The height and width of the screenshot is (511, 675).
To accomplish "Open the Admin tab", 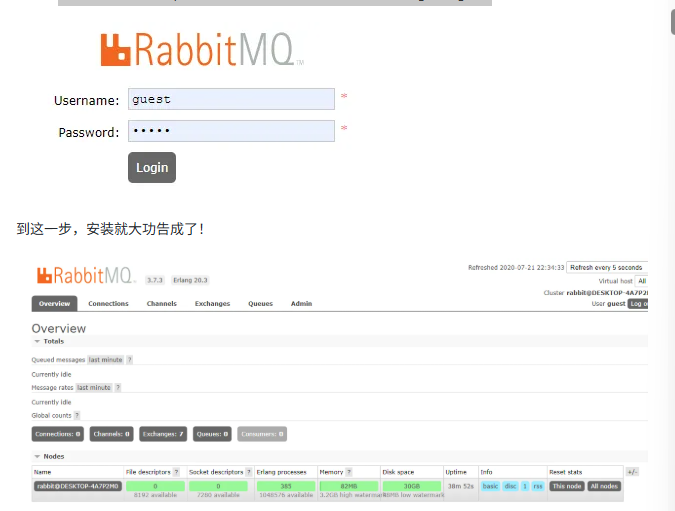I will pyautogui.click(x=301, y=303).
